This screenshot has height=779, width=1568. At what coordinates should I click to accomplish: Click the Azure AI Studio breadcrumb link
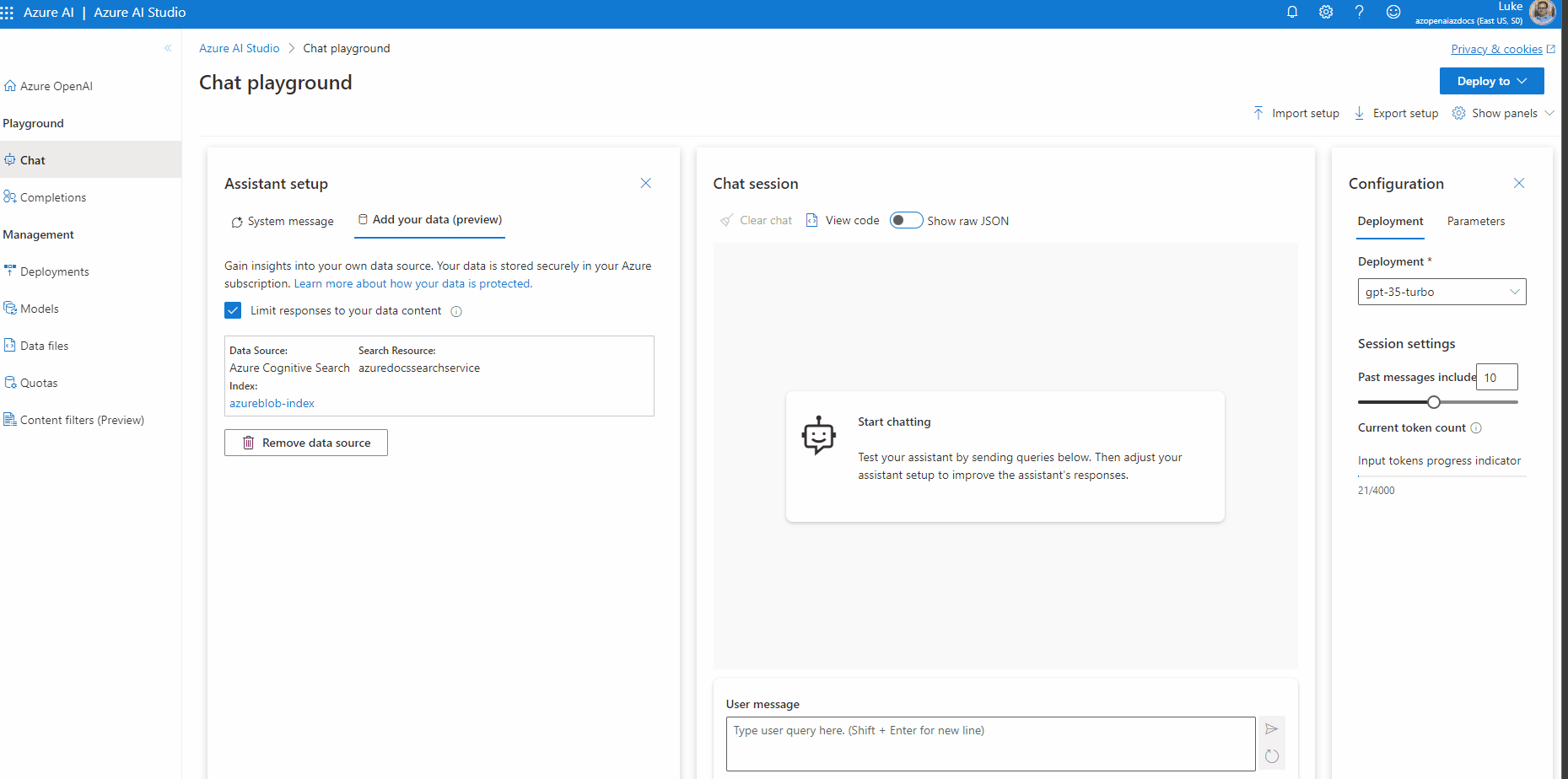[x=239, y=48]
